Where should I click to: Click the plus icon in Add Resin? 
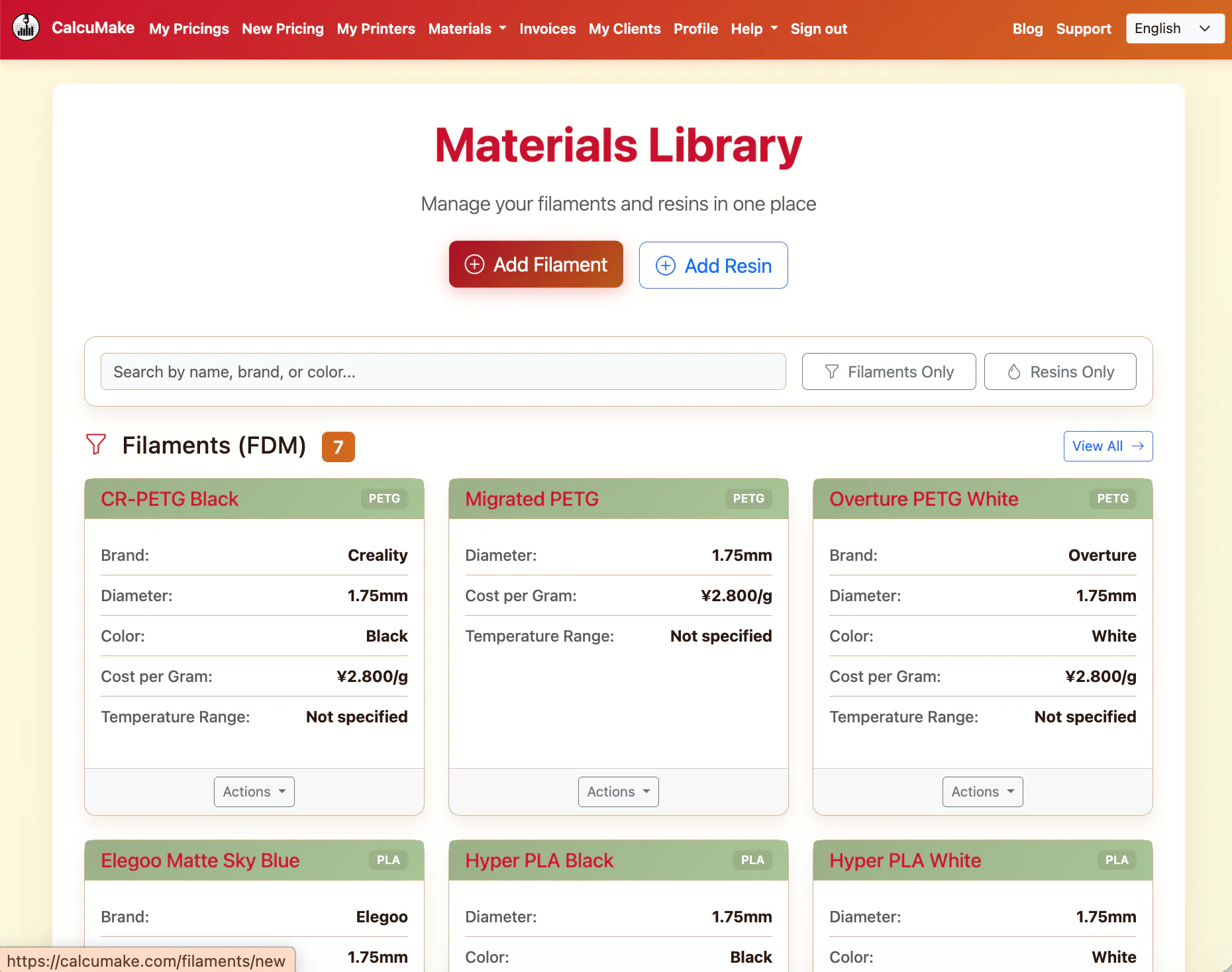665,266
